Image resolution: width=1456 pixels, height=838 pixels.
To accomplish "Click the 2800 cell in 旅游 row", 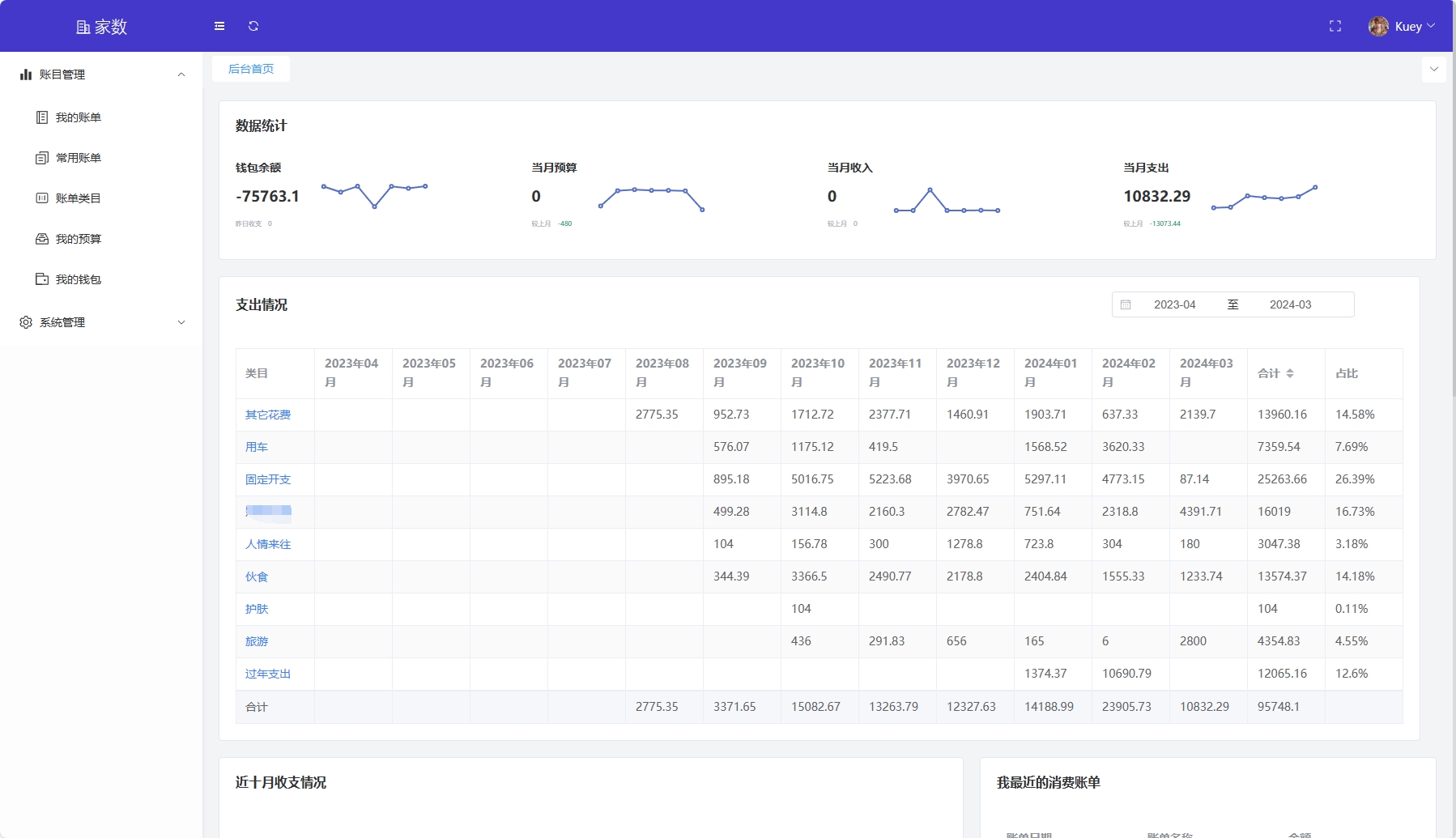I will pos(1208,641).
